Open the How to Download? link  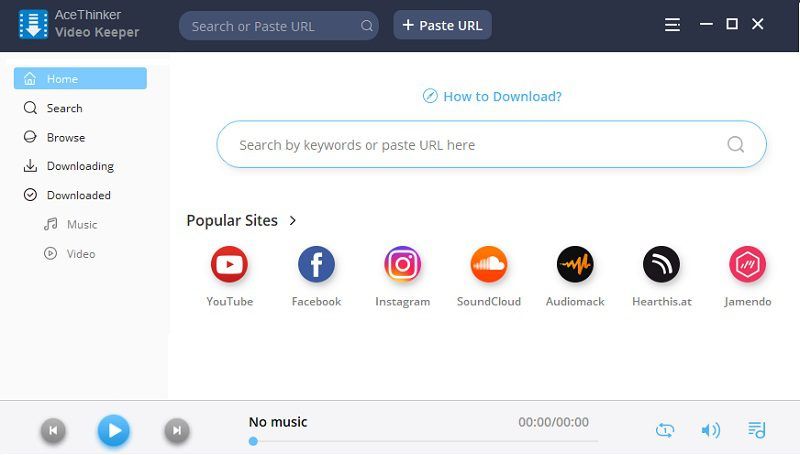pyautogui.click(x=502, y=96)
